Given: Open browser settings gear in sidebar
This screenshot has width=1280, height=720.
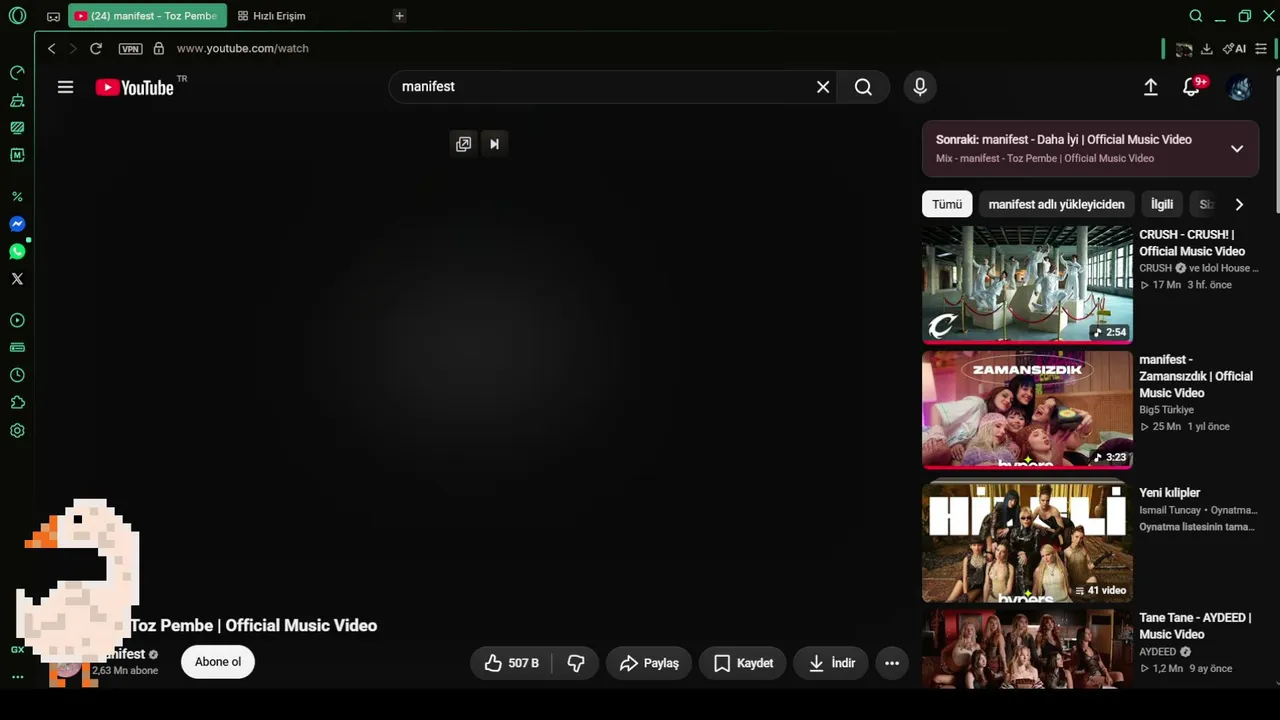Looking at the screenshot, I should point(17,431).
